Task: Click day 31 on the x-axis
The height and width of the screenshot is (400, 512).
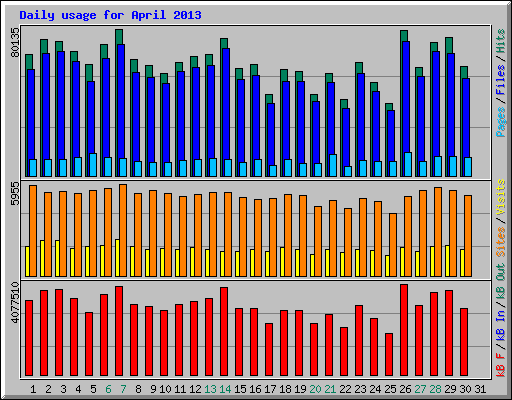Action: pyautogui.click(x=480, y=389)
